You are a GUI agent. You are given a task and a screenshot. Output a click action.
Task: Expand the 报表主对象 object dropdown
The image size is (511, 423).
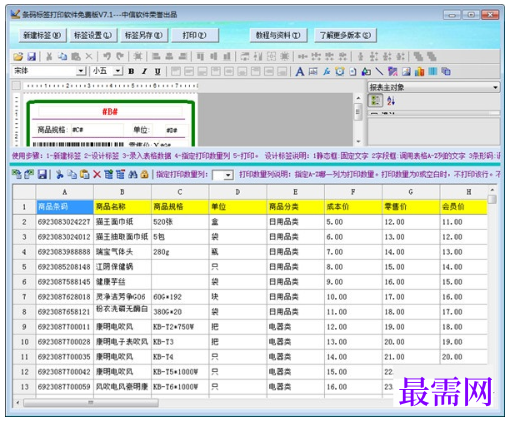click(496, 87)
